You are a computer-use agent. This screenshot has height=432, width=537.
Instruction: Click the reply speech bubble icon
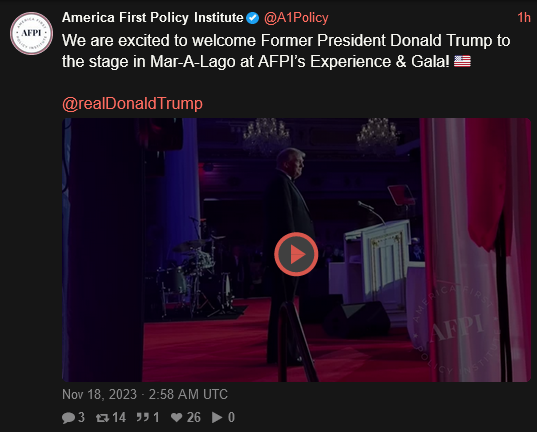click(68, 418)
